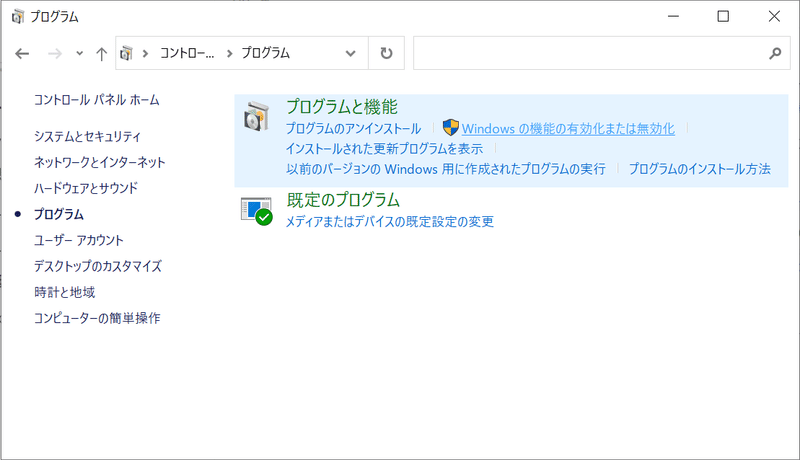Screen dimensions: 800x460
Task: Go up one level with up arrow
Action: pyautogui.click(x=102, y=54)
